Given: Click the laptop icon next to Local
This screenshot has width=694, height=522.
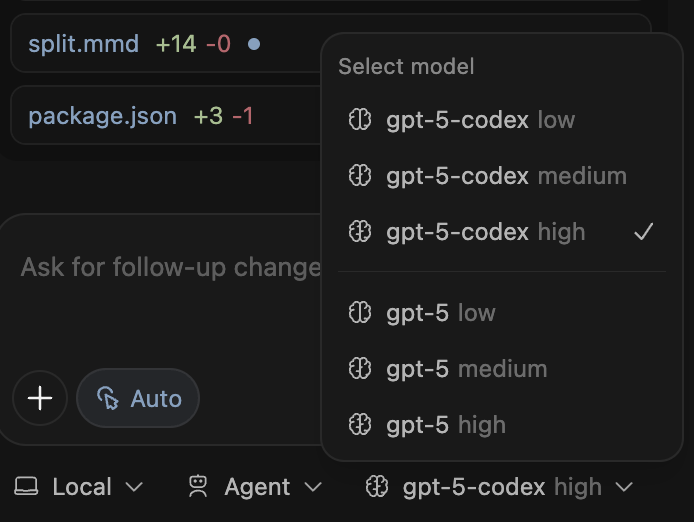Looking at the screenshot, I should pyautogui.click(x=26, y=487).
